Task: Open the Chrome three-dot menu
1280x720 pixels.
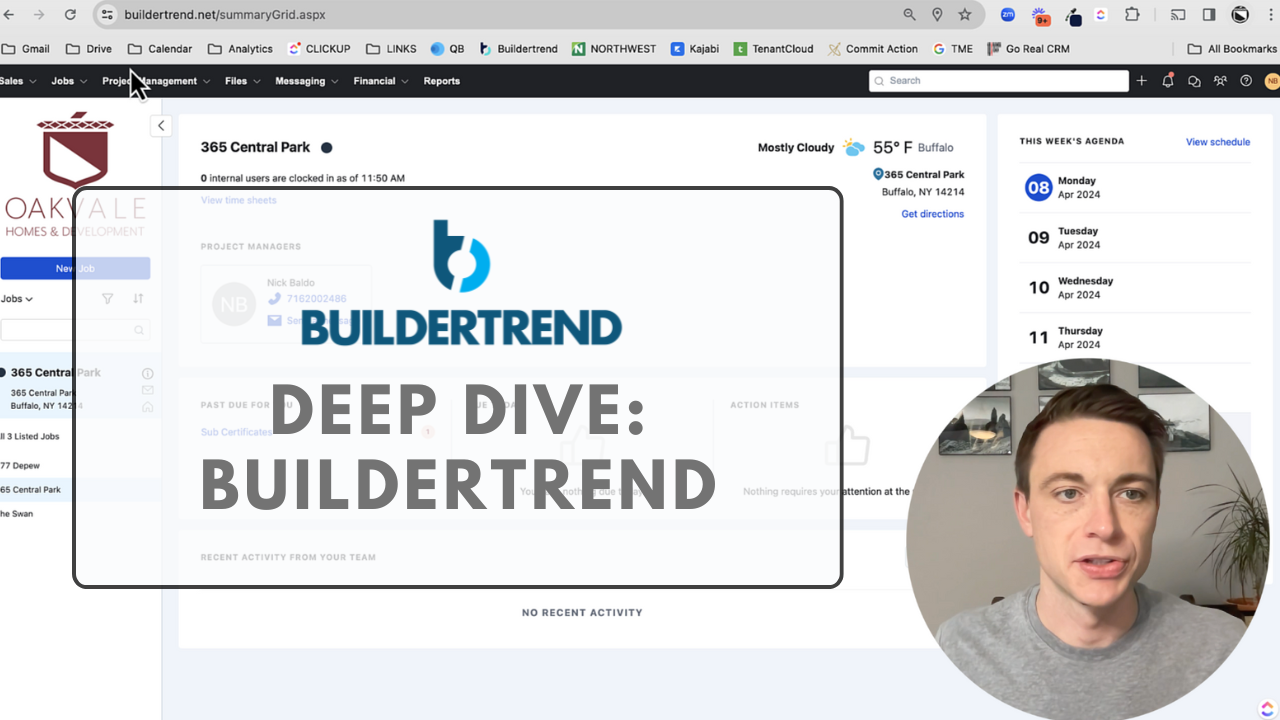Action: (1270, 15)
